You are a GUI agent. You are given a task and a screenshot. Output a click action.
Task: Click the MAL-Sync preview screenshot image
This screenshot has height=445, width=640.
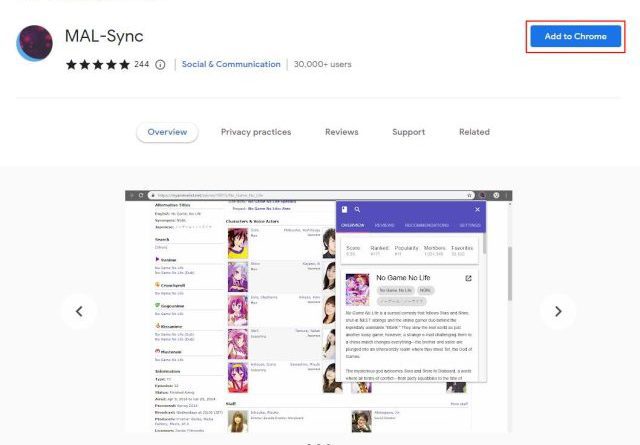[x=318, y=311]
